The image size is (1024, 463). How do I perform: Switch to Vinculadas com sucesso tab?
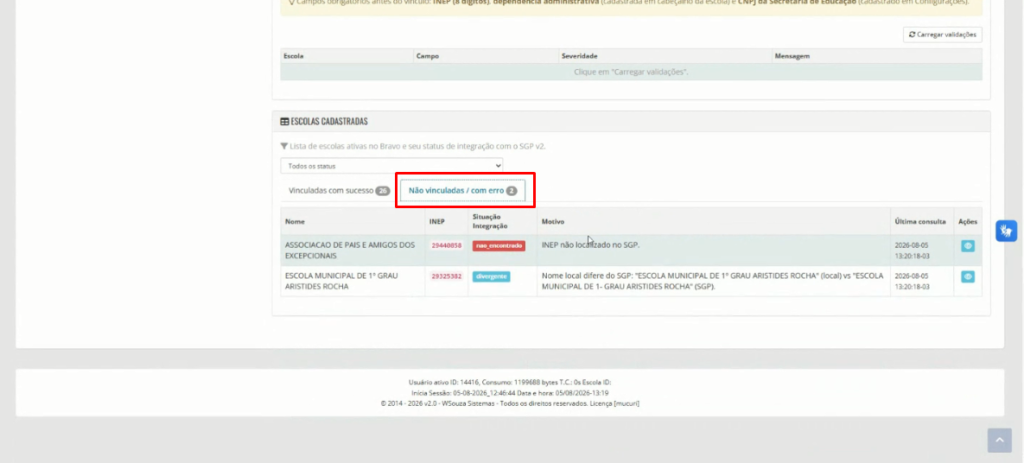(x=339, y=191)
